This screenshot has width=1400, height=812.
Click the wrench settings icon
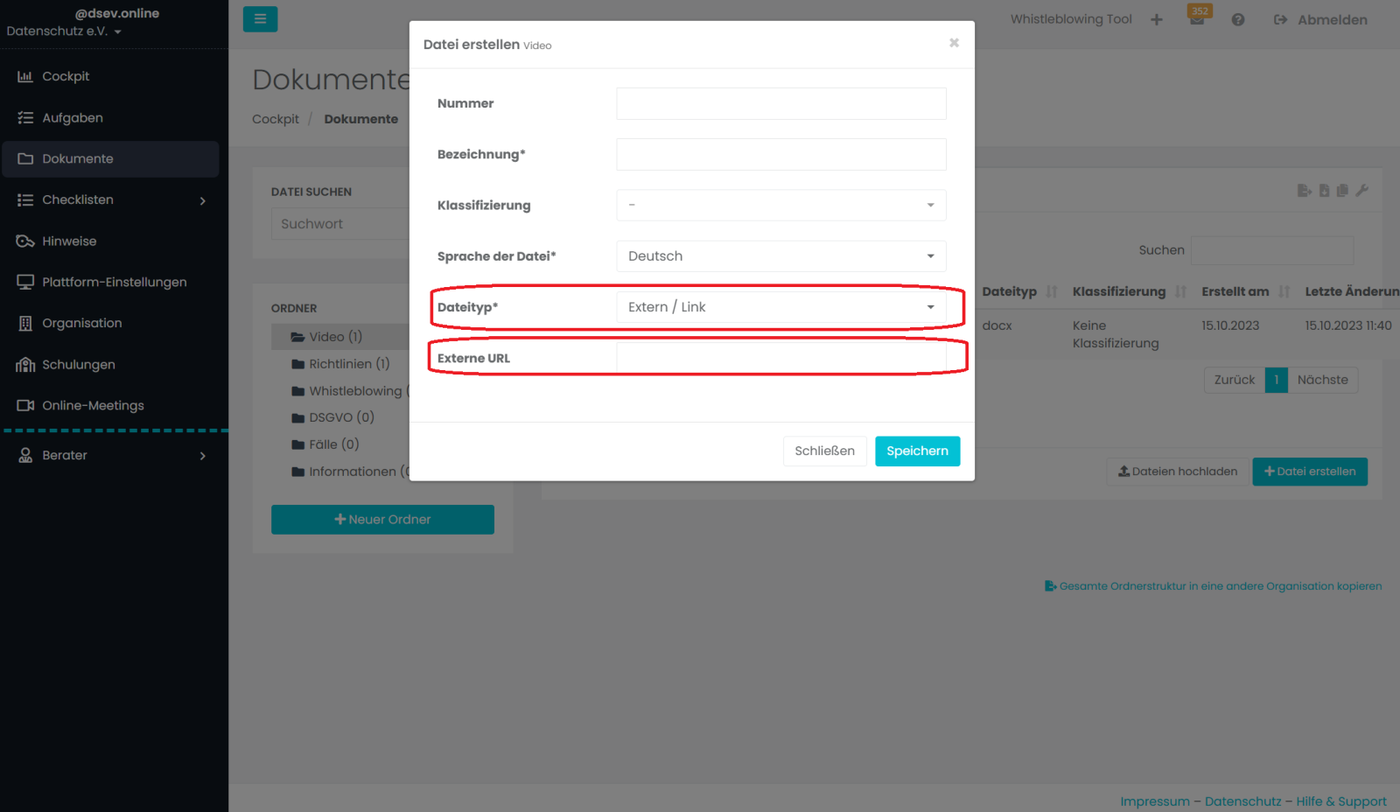point(1362,190)
